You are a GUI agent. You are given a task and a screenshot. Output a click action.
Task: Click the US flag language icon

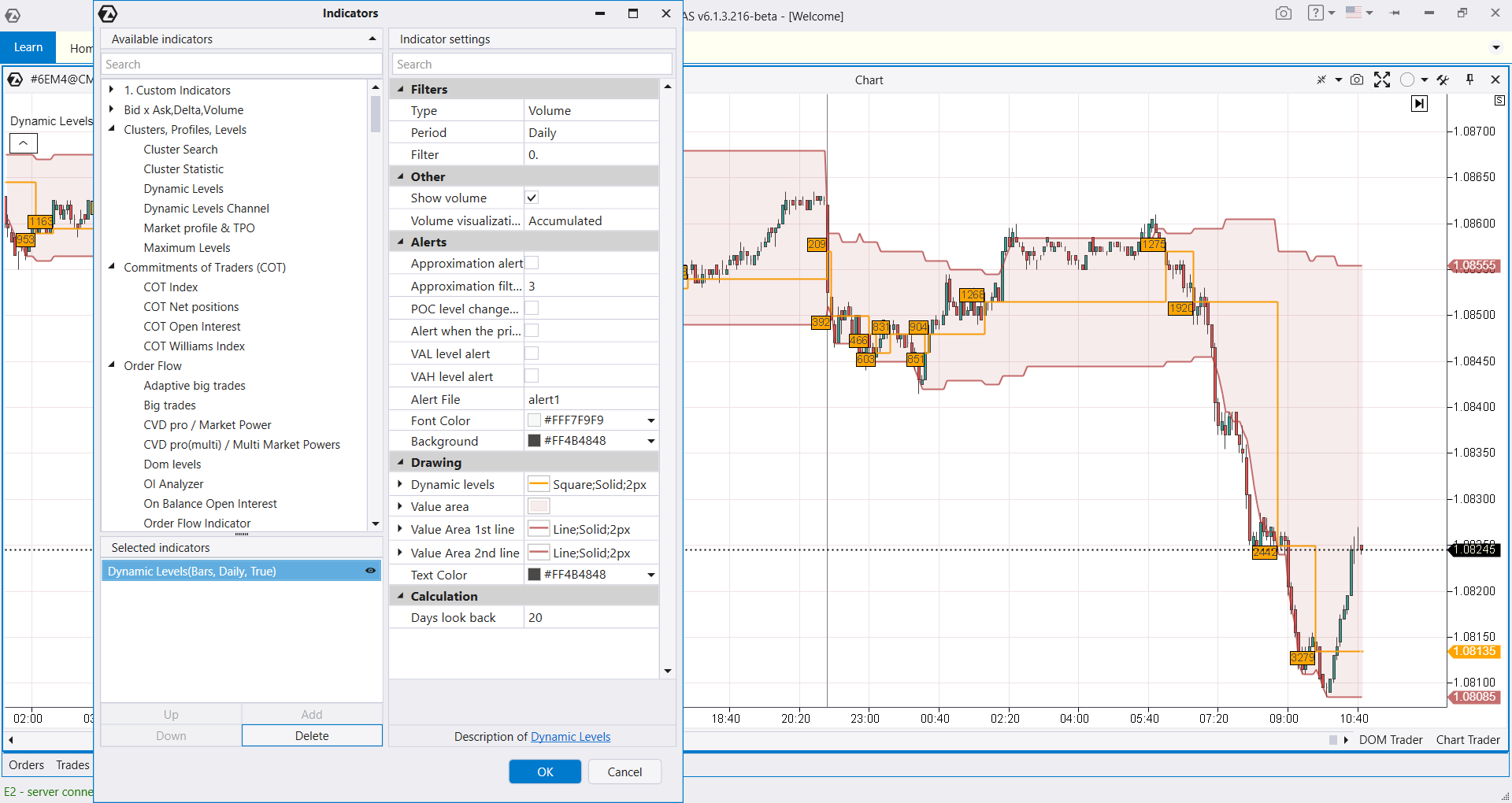(x=1353, y=13)
